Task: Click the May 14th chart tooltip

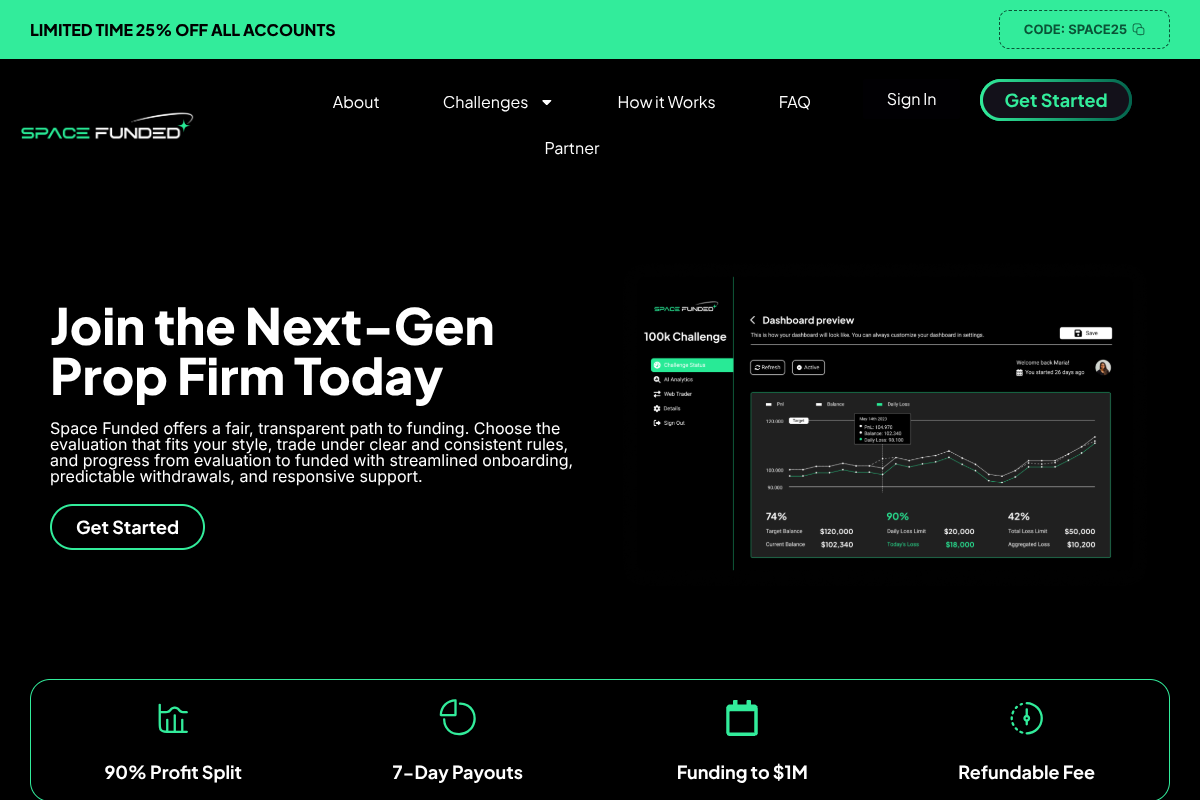Action: [x=882, y=429]
